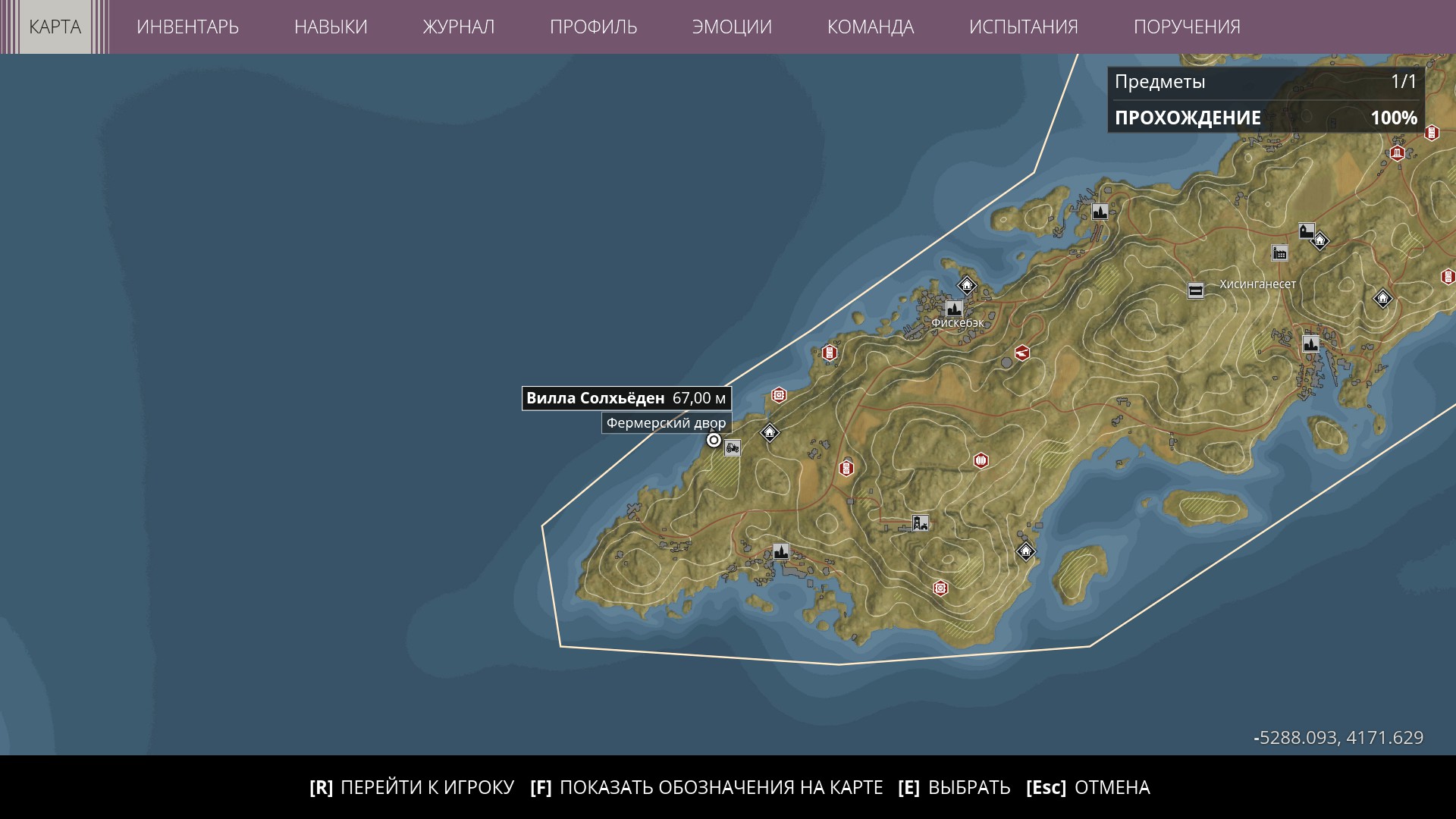Click the [E] ВЫБРАТЬ prompt
Screen dimensions: 1456x819
pyautogui.click(x=954, y=788)
